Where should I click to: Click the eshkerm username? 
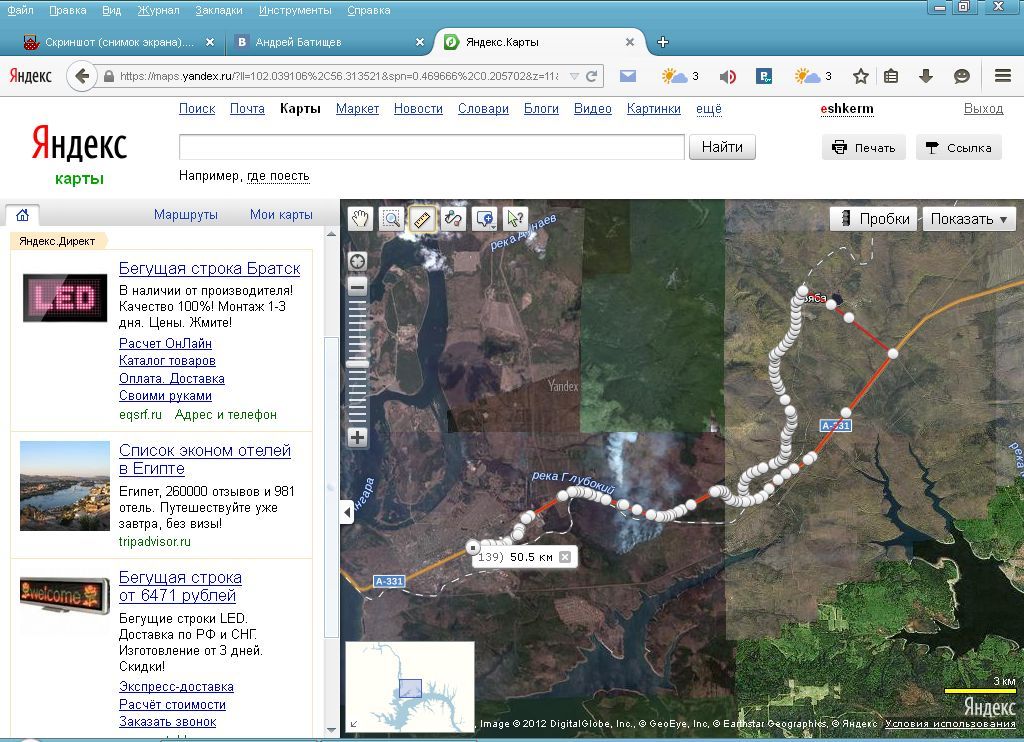847,109
